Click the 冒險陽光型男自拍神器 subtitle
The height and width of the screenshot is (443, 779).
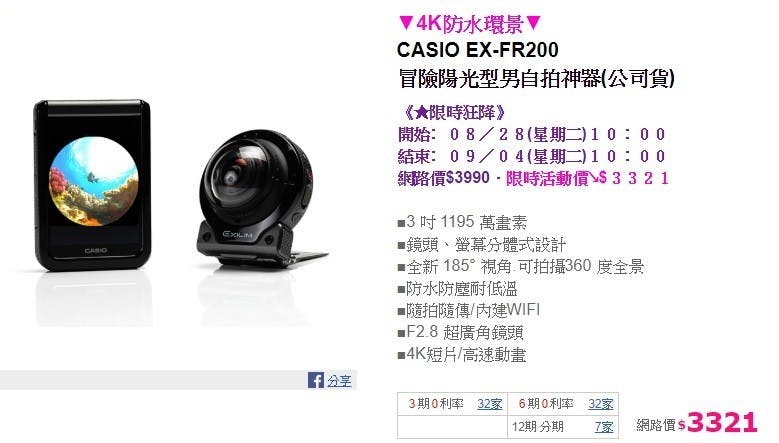537,78
